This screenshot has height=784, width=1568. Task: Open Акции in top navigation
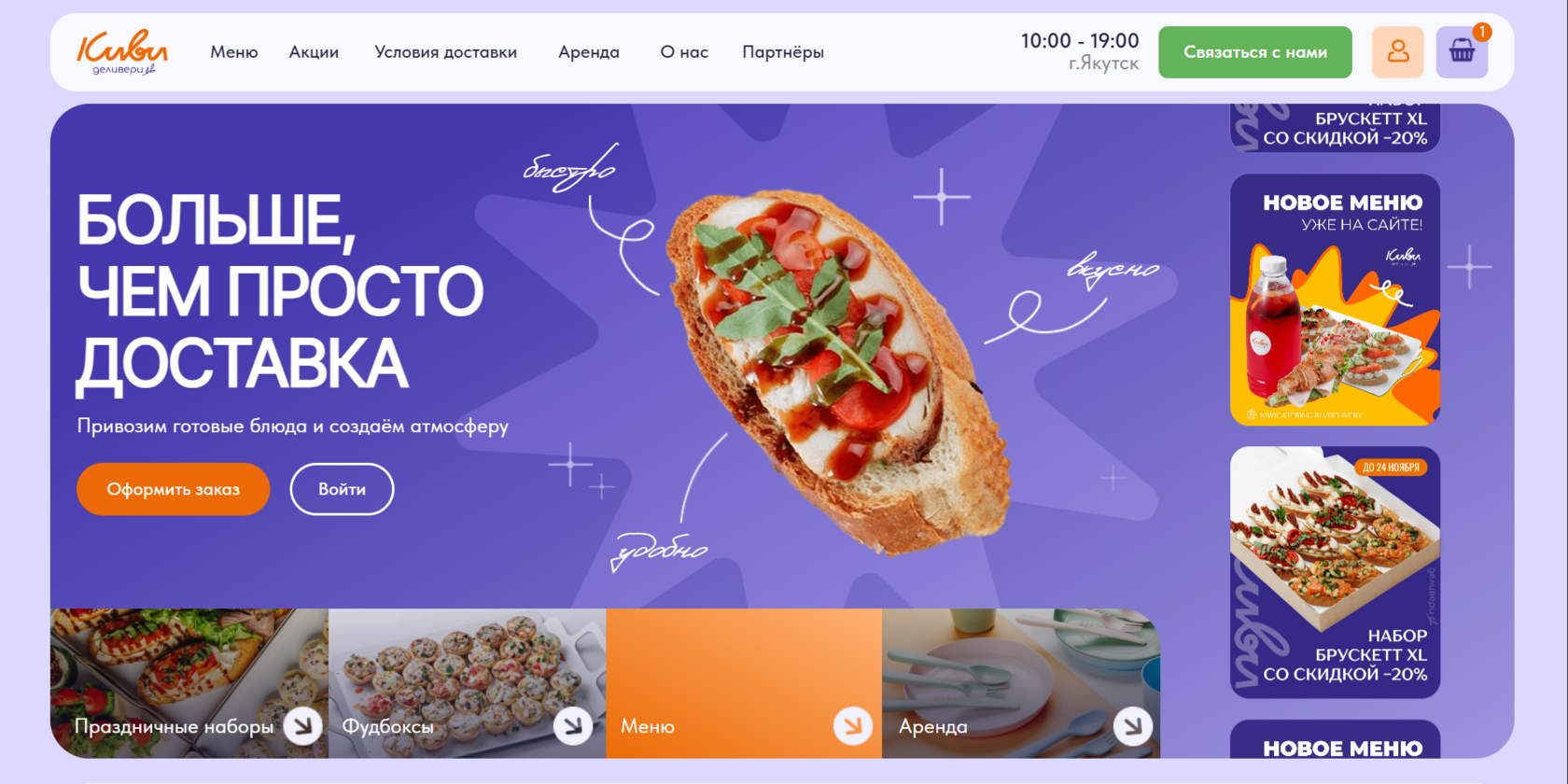tap(314, 52)
